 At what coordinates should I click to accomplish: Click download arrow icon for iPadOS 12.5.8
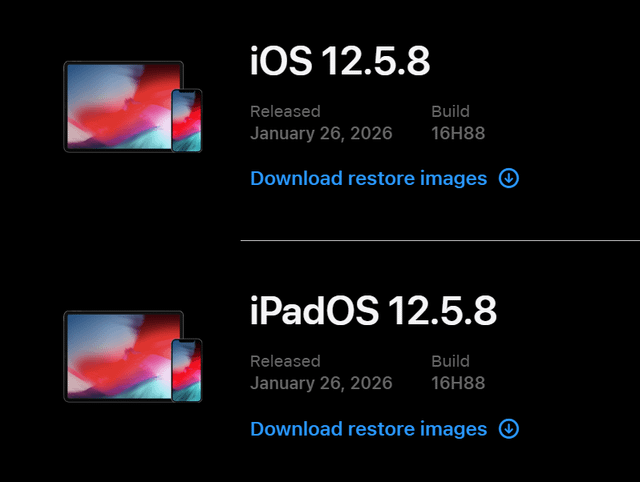point(509,429)
